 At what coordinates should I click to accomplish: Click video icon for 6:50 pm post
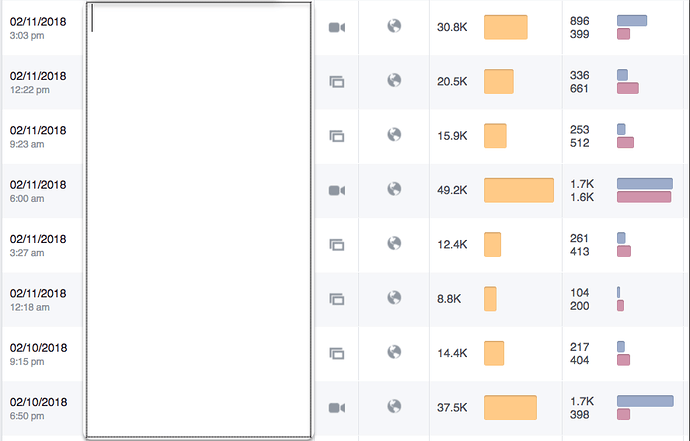(337, 408)
